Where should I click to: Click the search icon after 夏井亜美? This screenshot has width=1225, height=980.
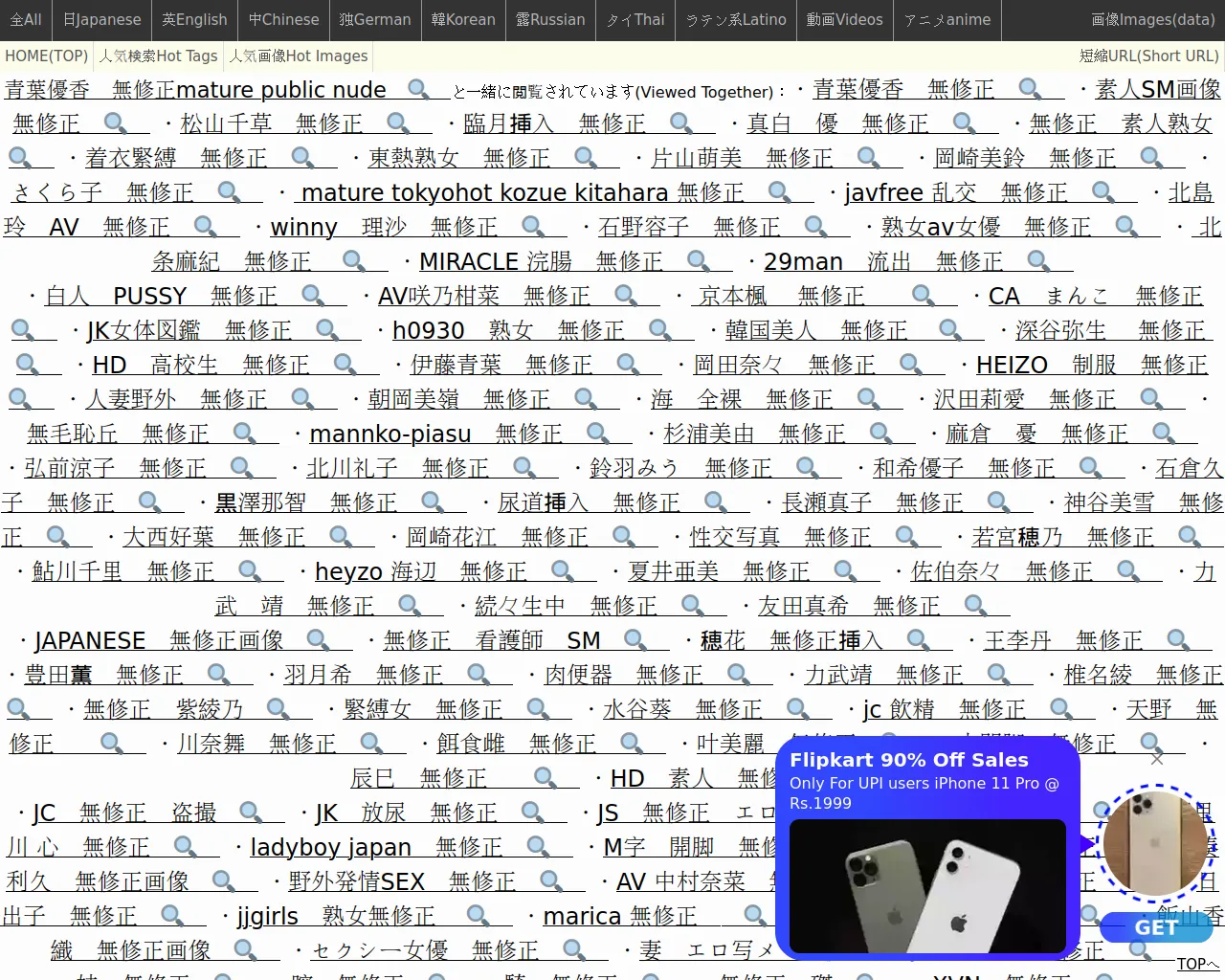(845, 570)
